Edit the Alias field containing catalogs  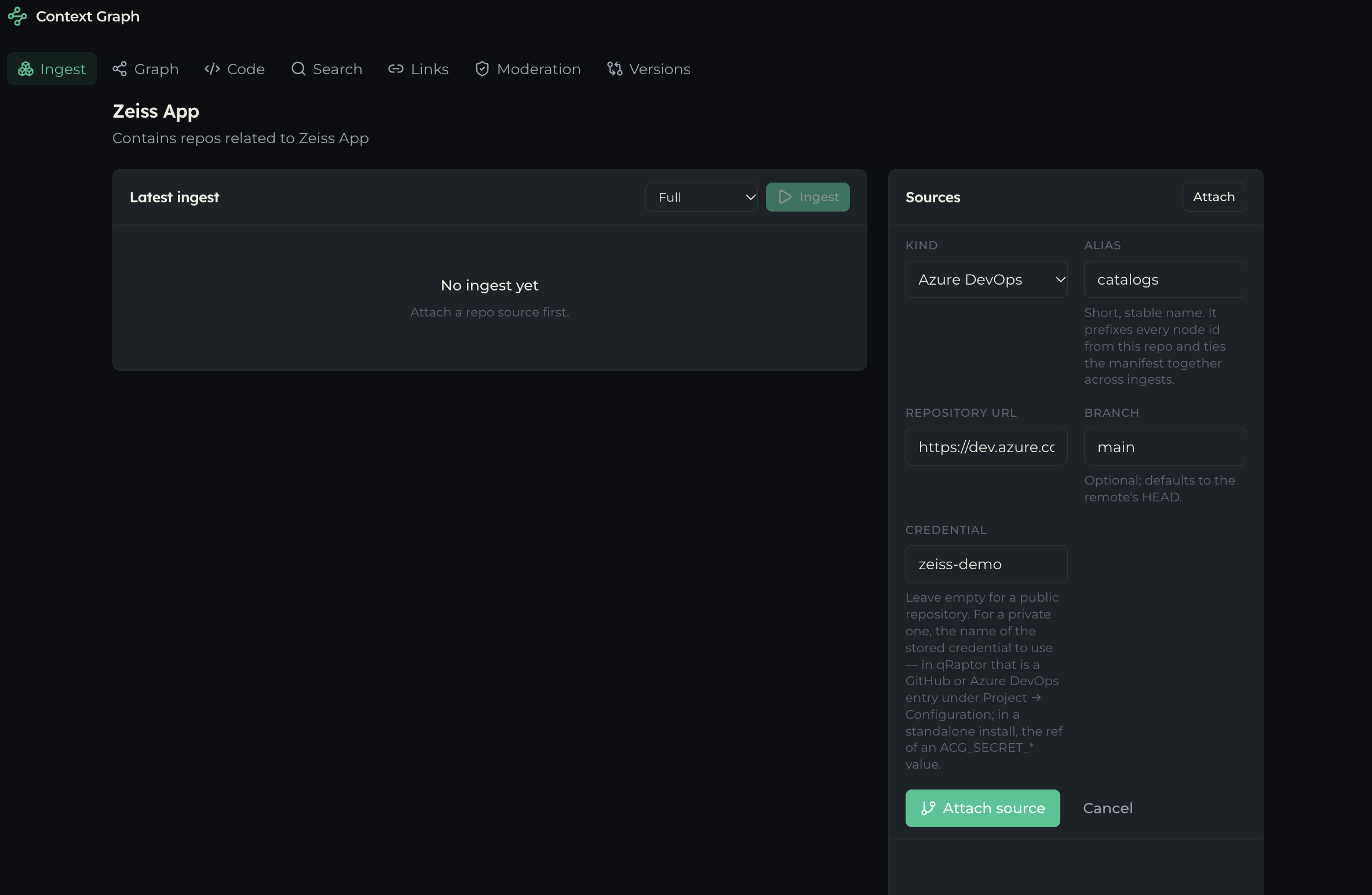1165,279
